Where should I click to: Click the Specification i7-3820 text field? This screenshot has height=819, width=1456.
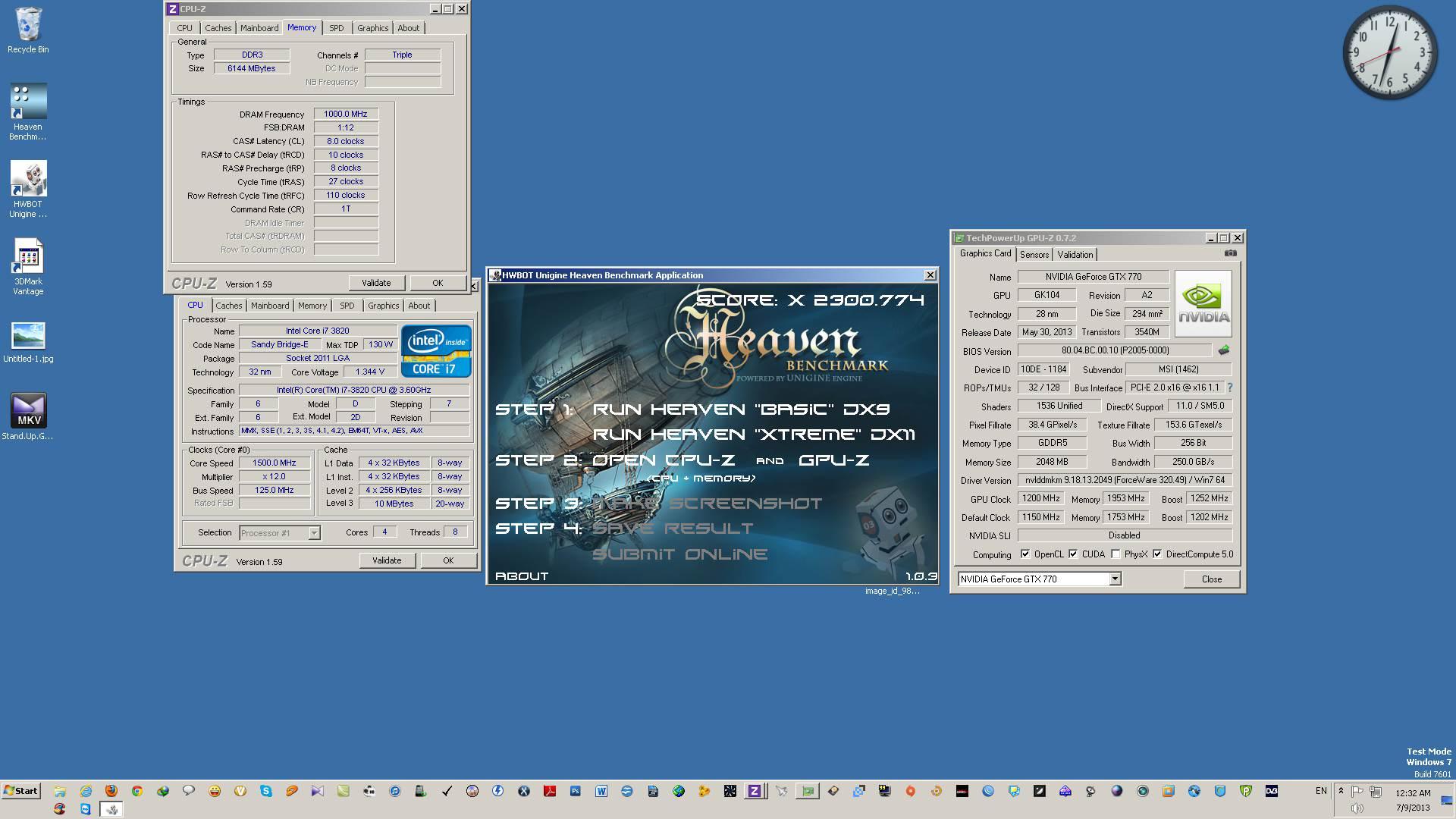tap(353, 391)
